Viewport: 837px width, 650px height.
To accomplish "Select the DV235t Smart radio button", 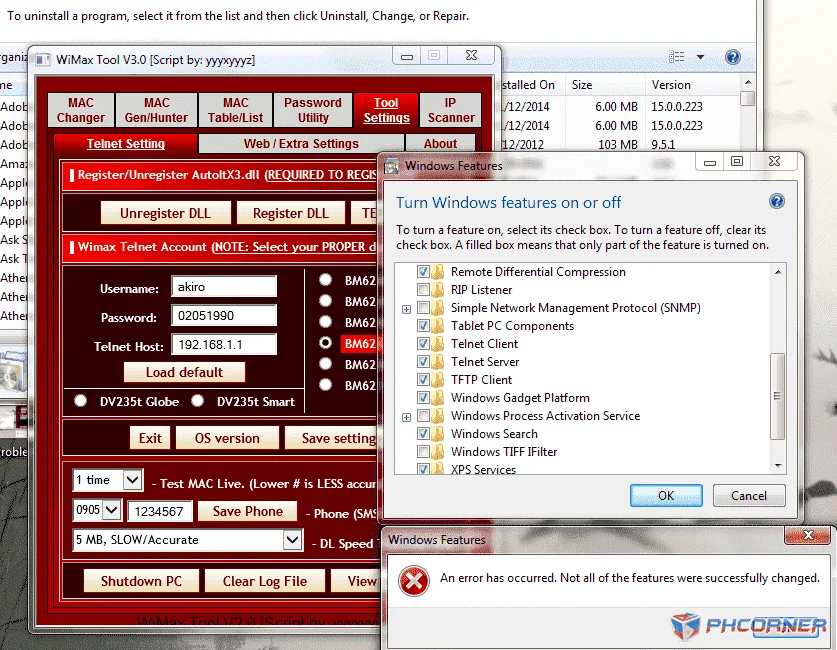I will coord(198,401).
